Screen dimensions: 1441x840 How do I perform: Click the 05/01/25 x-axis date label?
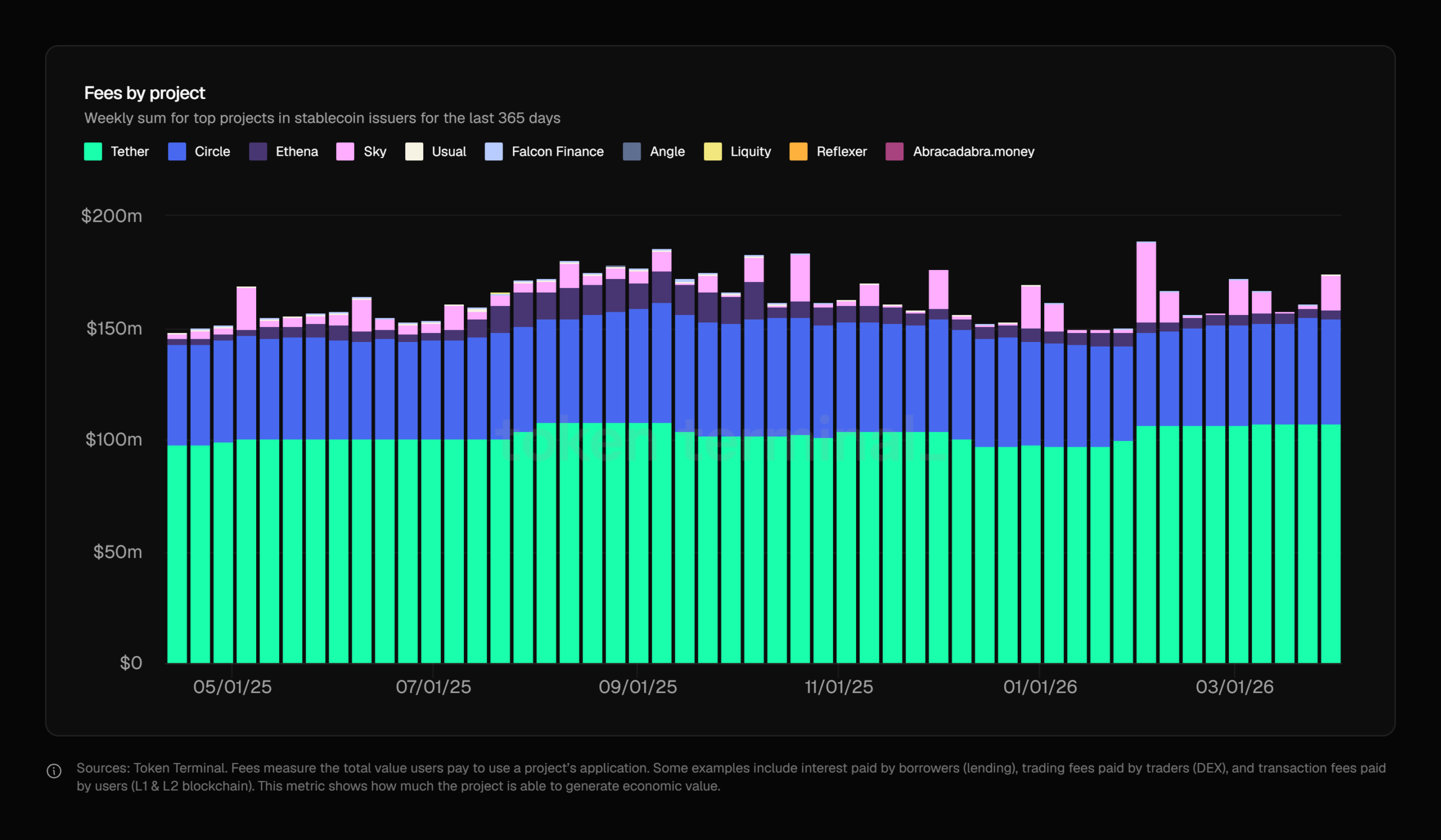coord(232,686)
